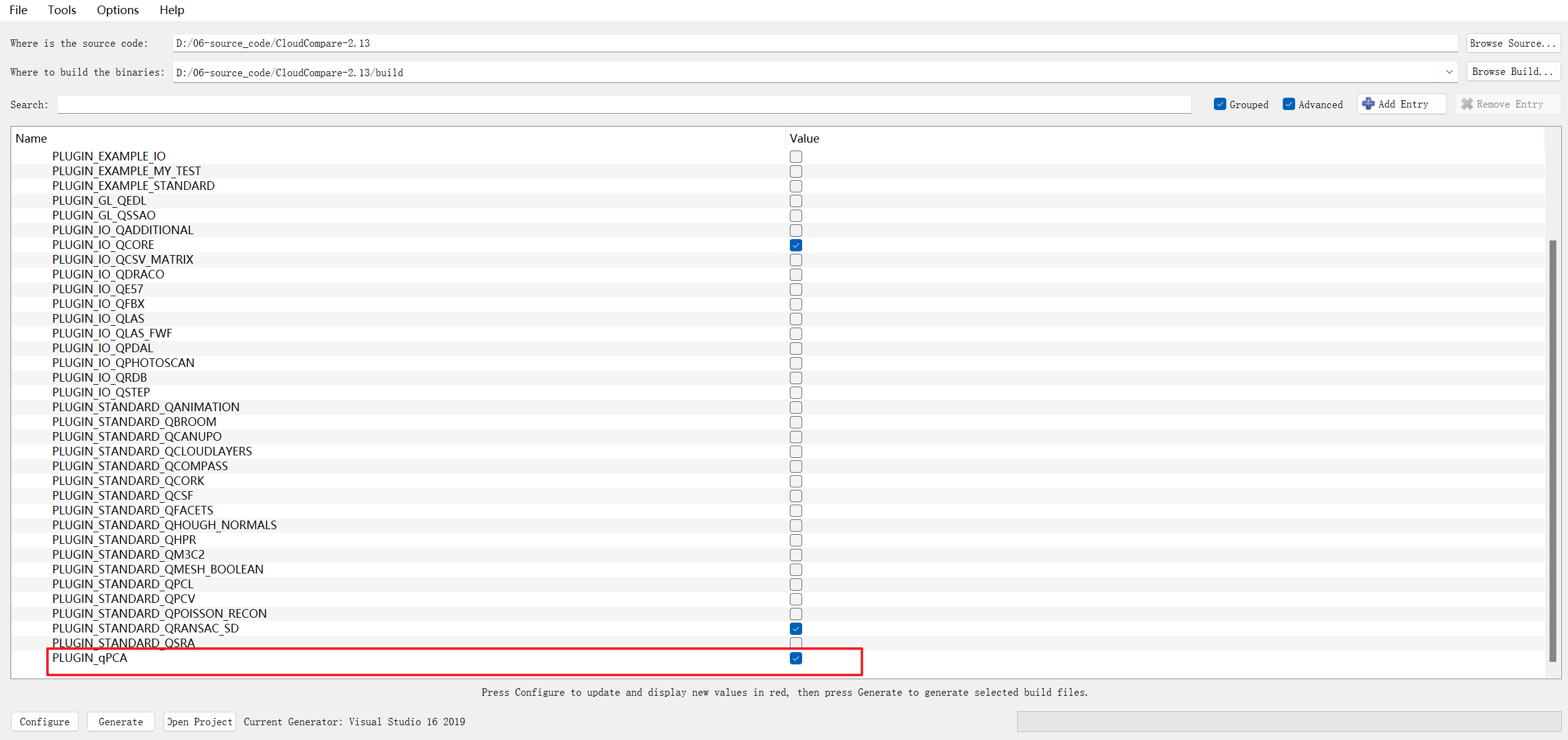The width and height of the screenshot is (1568, 740).
Task: Open the Help menu
Action: coord(171,10)
